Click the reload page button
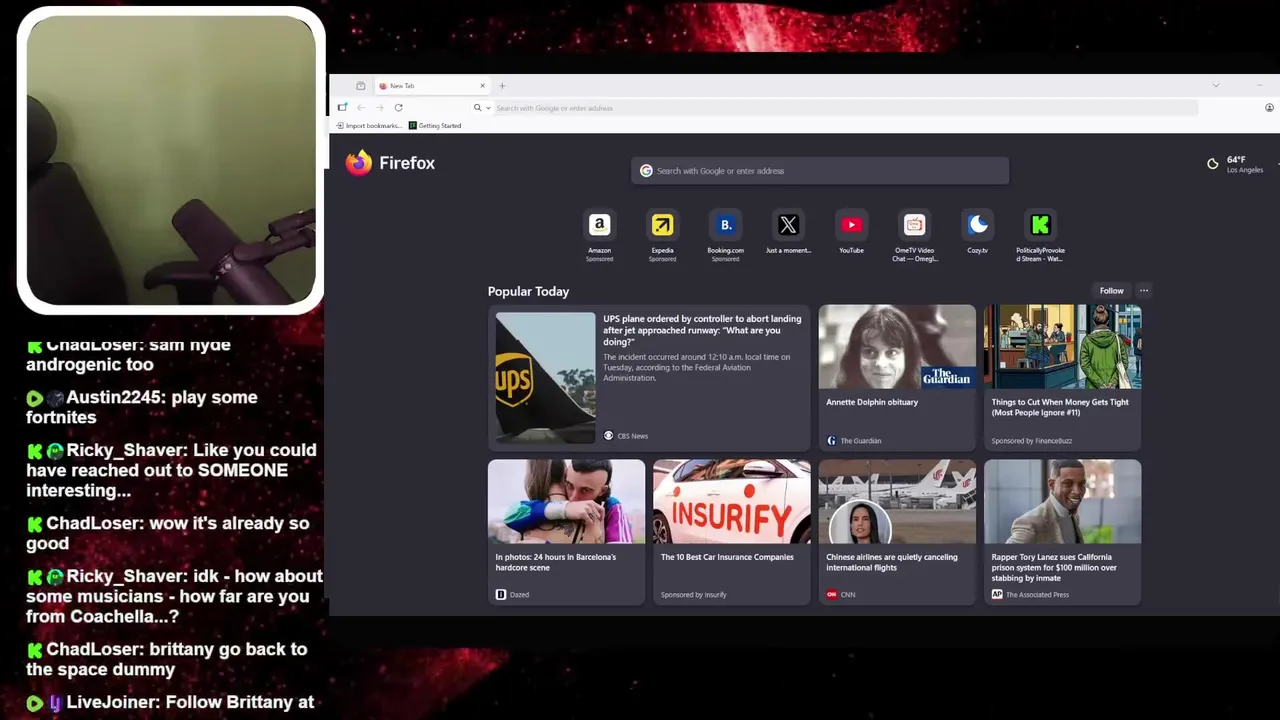 tap(398, 107)
